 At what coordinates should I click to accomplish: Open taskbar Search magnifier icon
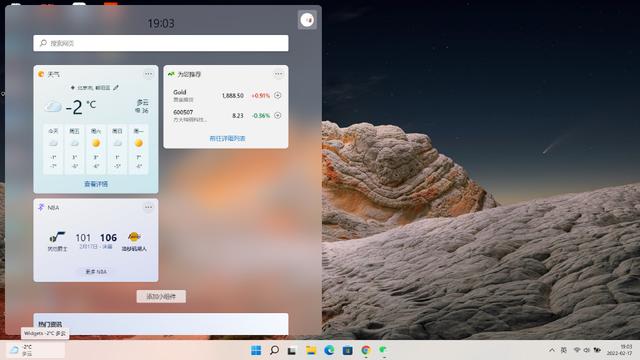[274, 350]
